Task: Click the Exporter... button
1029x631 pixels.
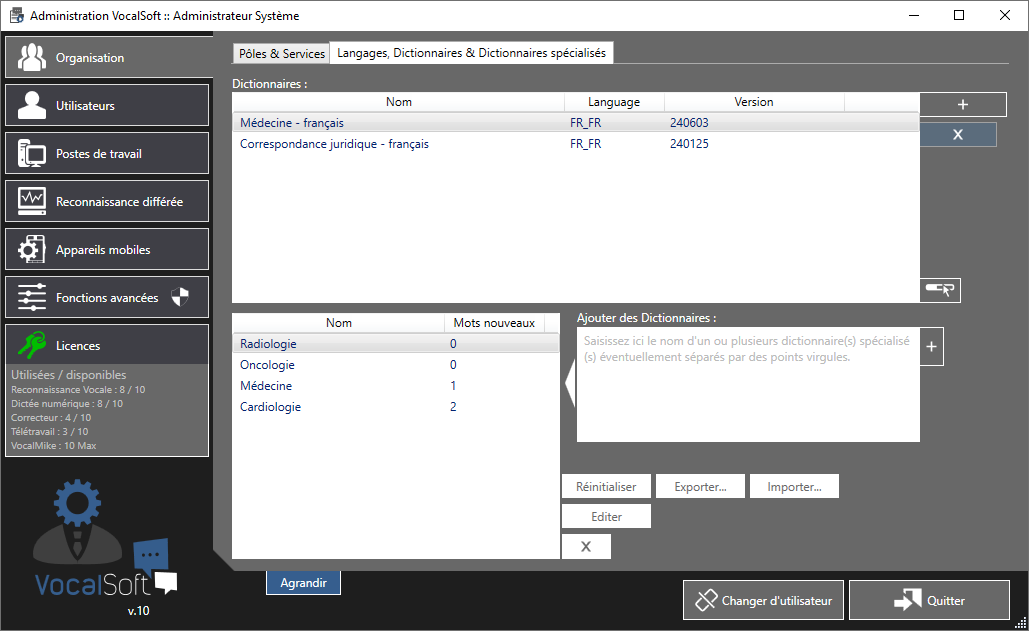Action: click(700, 487)
